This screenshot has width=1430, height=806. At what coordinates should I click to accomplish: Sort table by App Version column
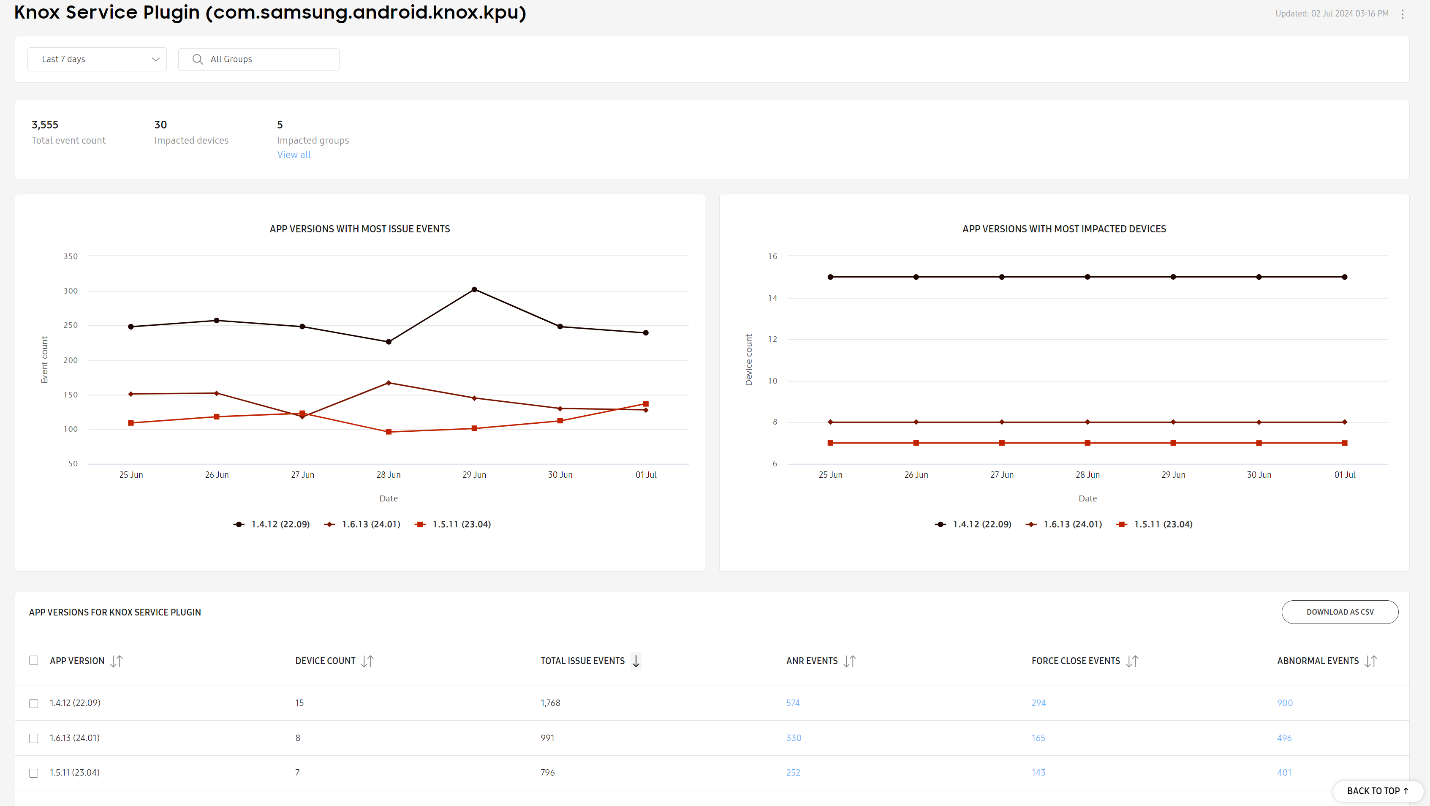[117, 661]
